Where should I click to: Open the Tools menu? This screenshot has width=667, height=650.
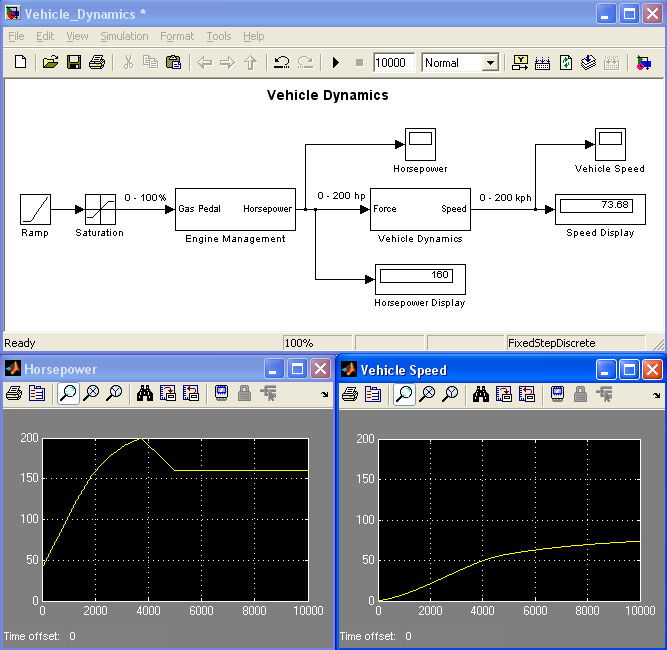coord(219,37)
